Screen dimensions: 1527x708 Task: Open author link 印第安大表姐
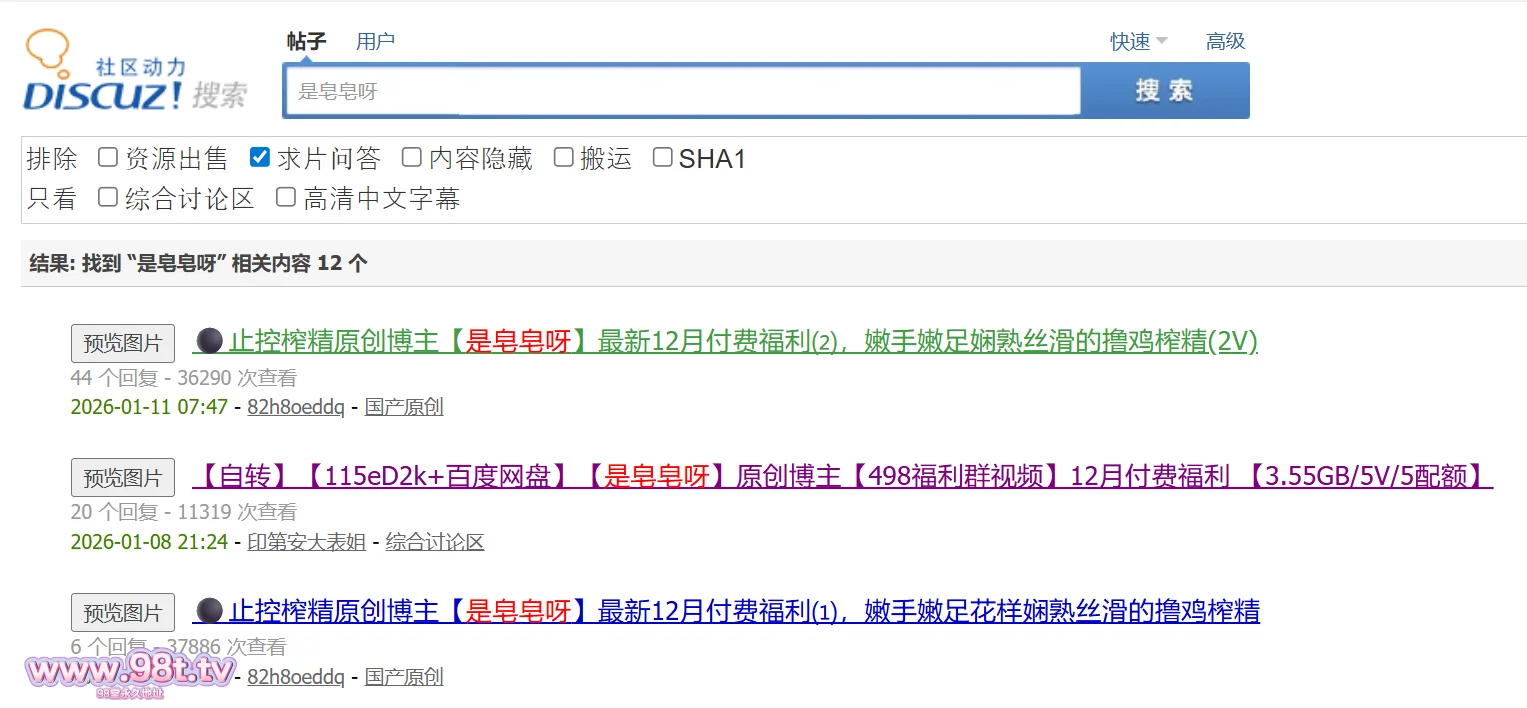coord(306,542)
